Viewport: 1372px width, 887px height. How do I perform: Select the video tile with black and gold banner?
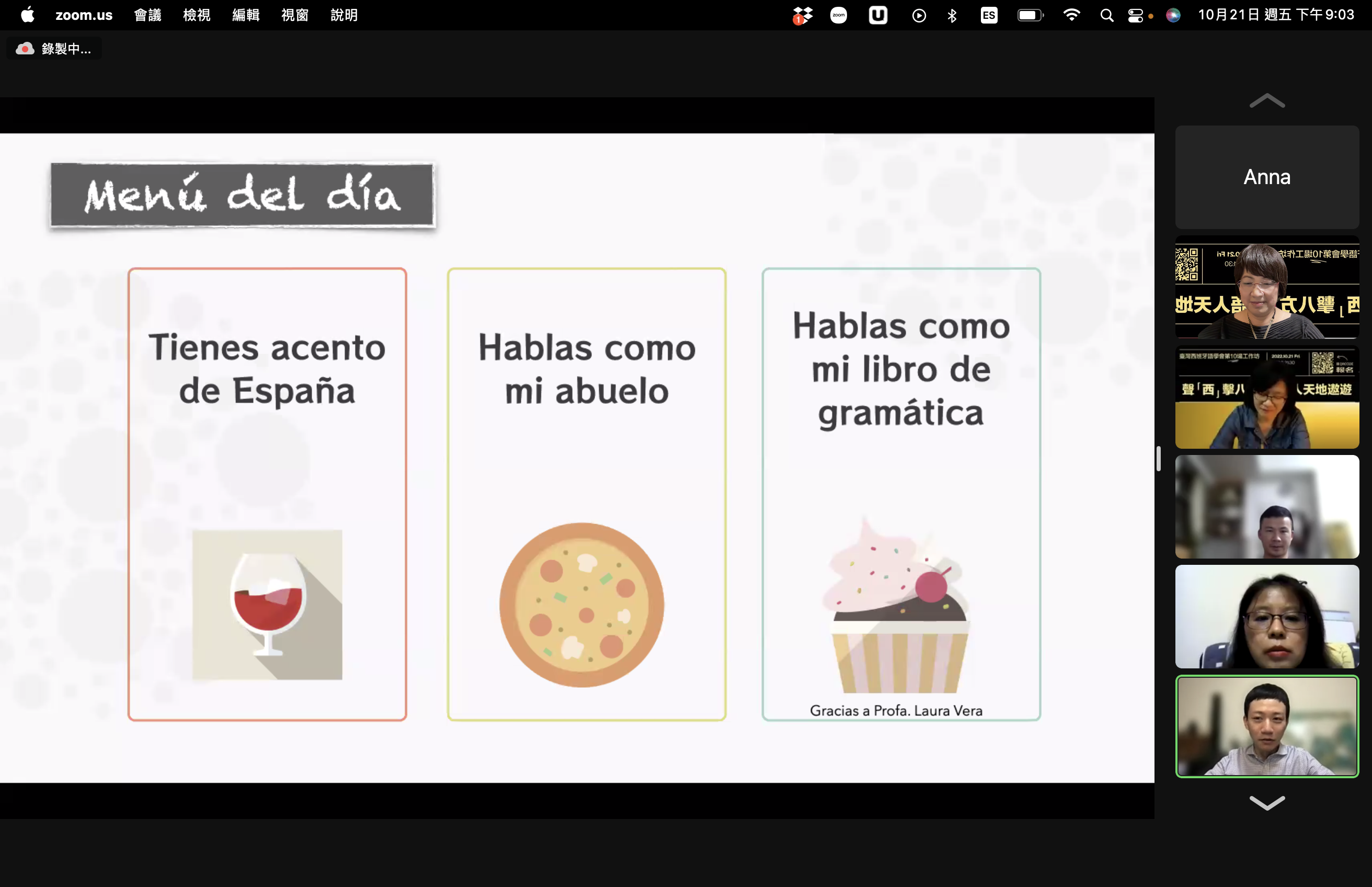point(1266,287)
